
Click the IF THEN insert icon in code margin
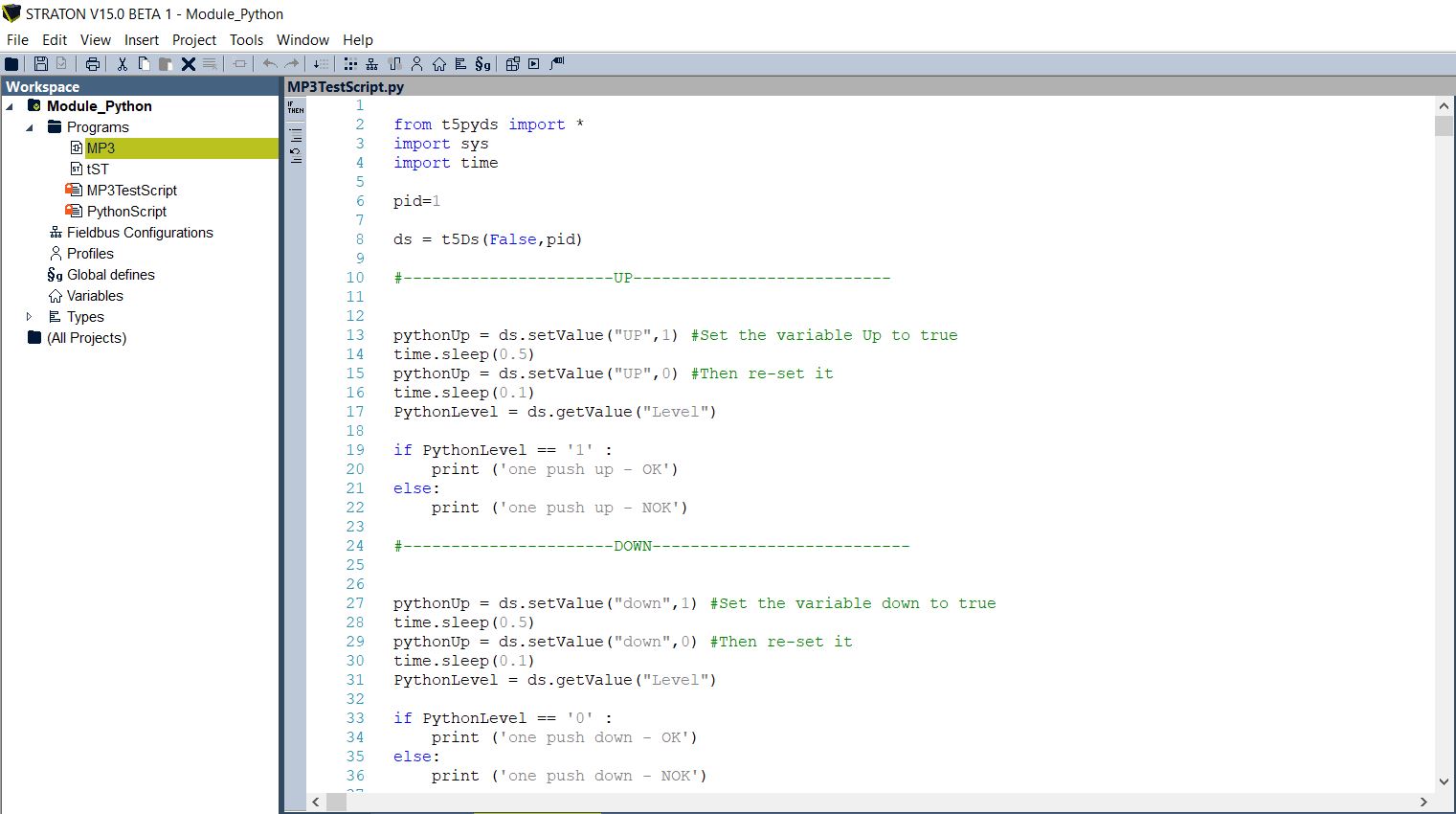(x=294, y=108)
